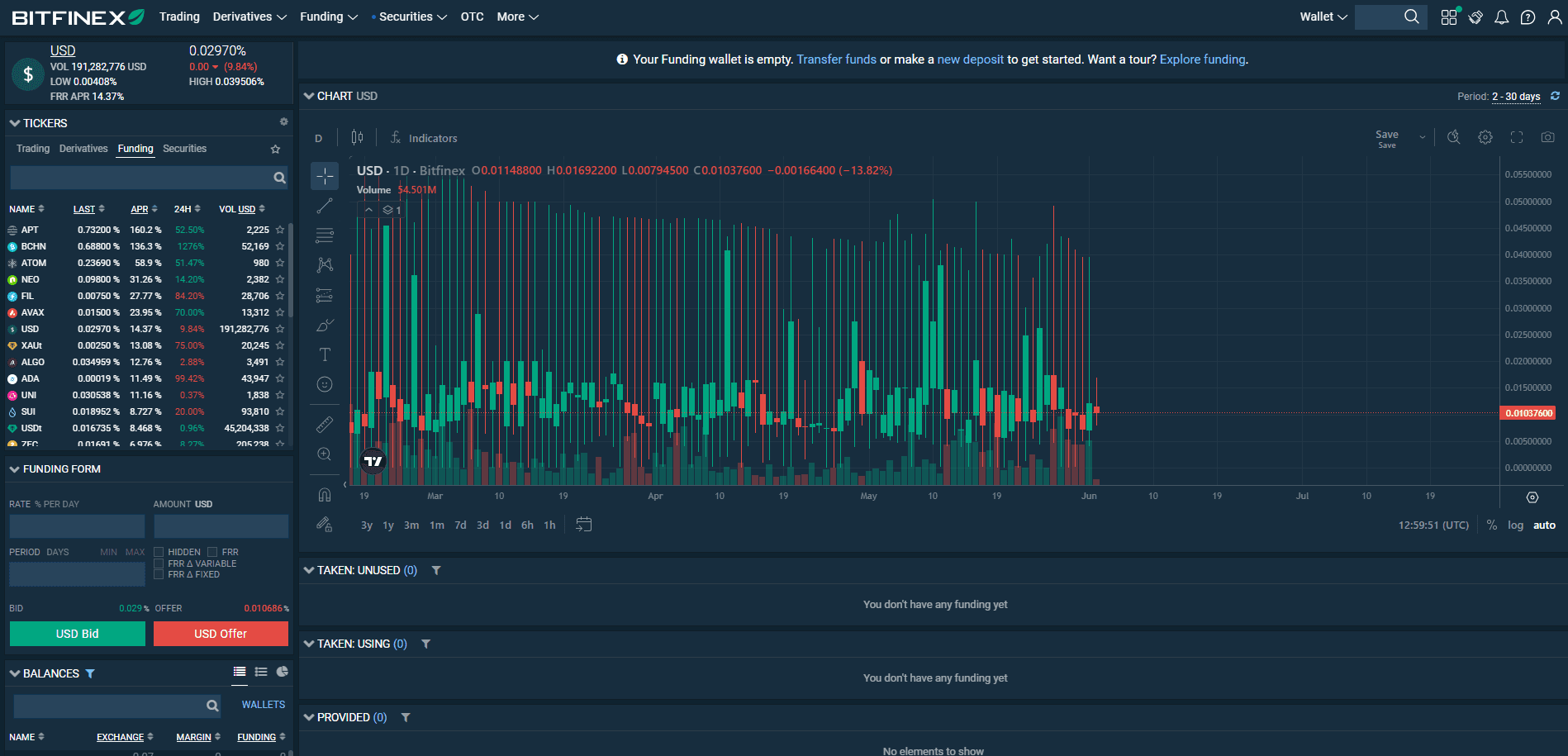The height and width of the screenshot is (756, 1568).
Task: Show favorite tickers only
Action: tap(276, 150)
